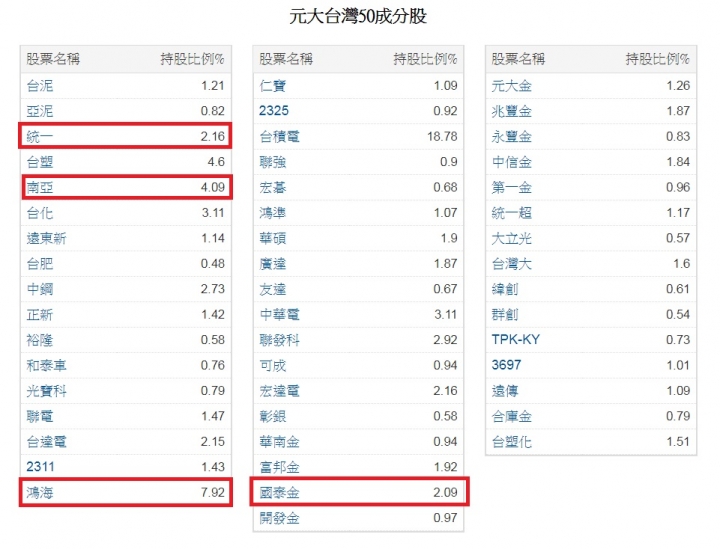Open the 台泥 stock link
Image resolution: width=720 pixels, height=549 pixels.
tap(39, 86)
